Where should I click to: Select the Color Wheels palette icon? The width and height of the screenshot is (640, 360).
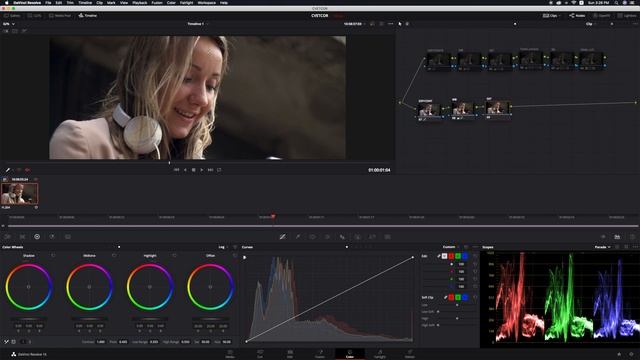click(x=37, y=237)
